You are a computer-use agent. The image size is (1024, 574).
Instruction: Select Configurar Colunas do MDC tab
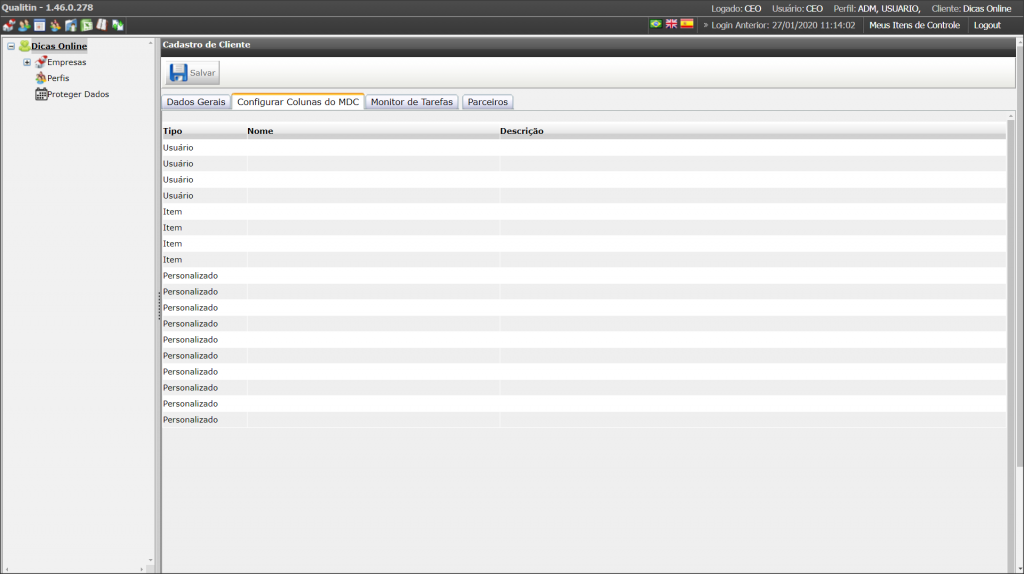tap(298, 102)
